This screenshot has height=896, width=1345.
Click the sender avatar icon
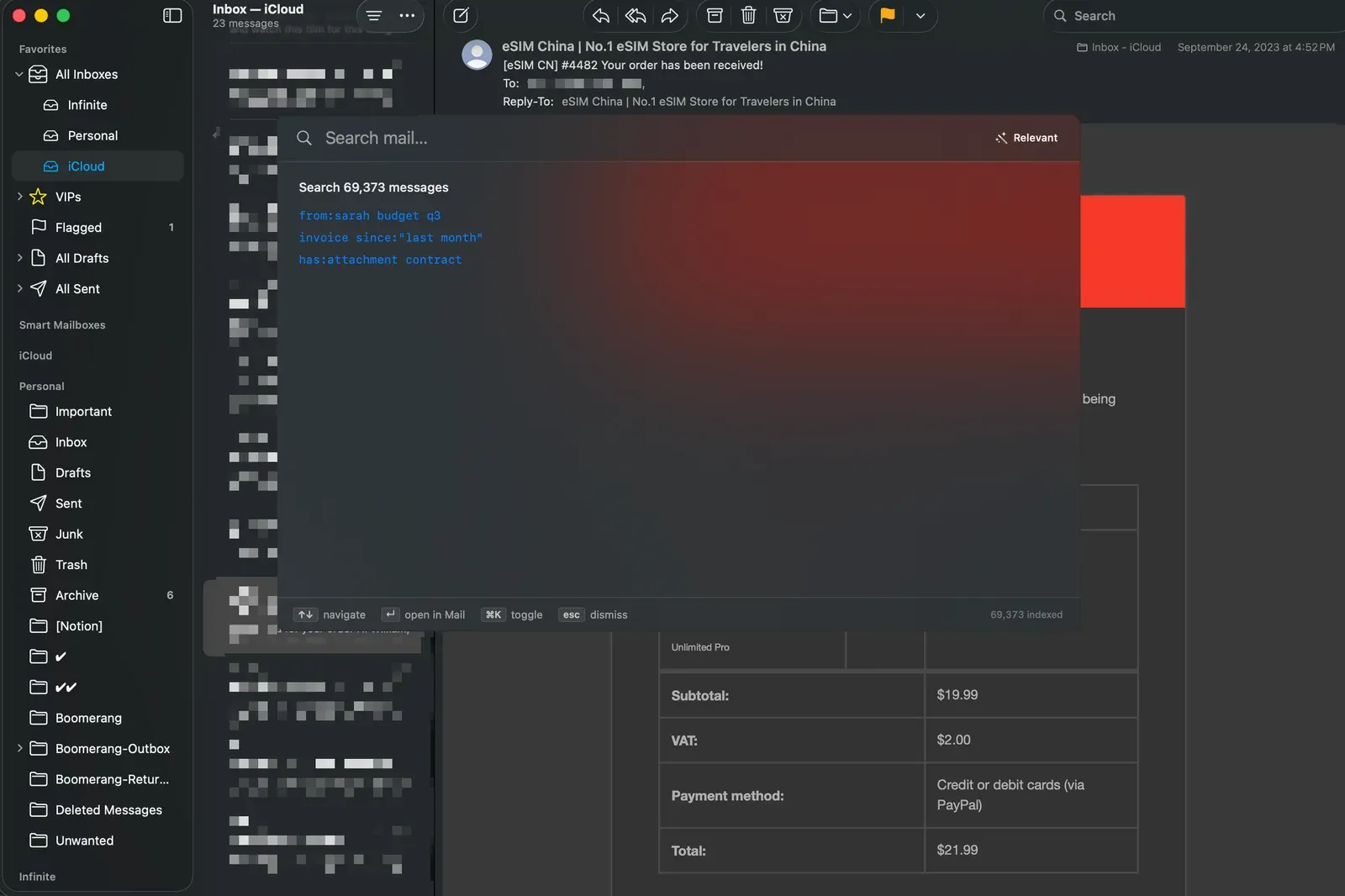pyautogui.click(x=477, y=55)
